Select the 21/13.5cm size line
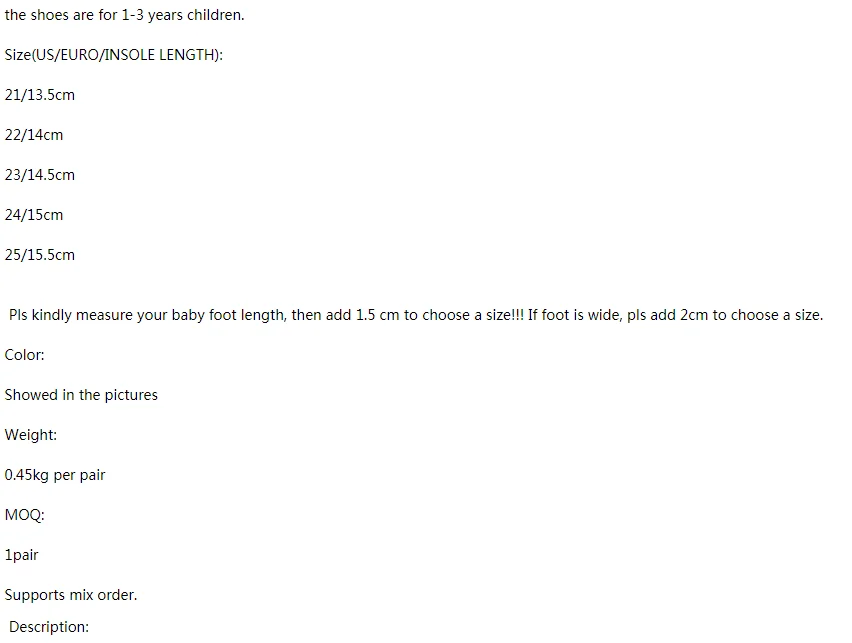Viewport: 852px width, 643px height. 40,95
